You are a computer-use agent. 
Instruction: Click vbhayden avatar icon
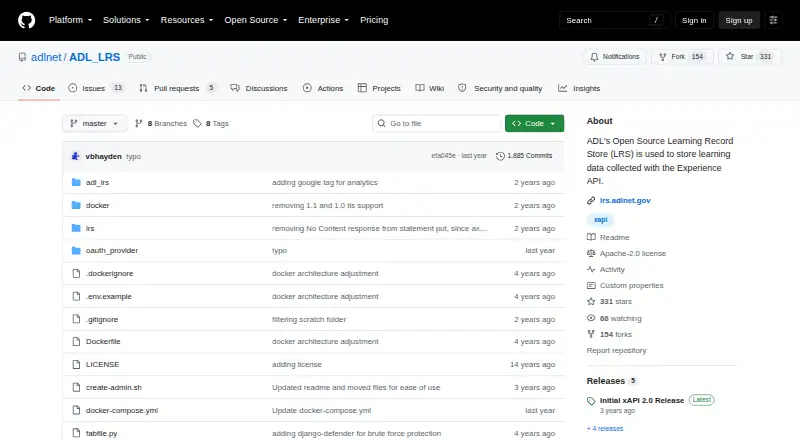coord(76,156)
